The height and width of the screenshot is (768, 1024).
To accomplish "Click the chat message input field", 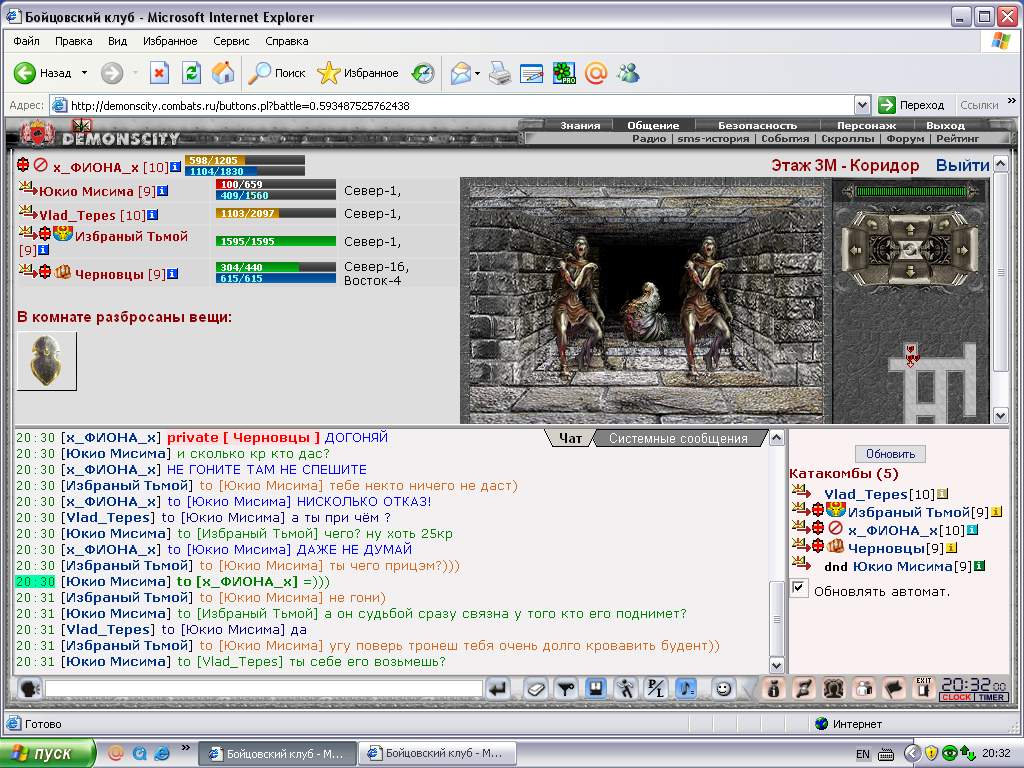I will [264, 688].
